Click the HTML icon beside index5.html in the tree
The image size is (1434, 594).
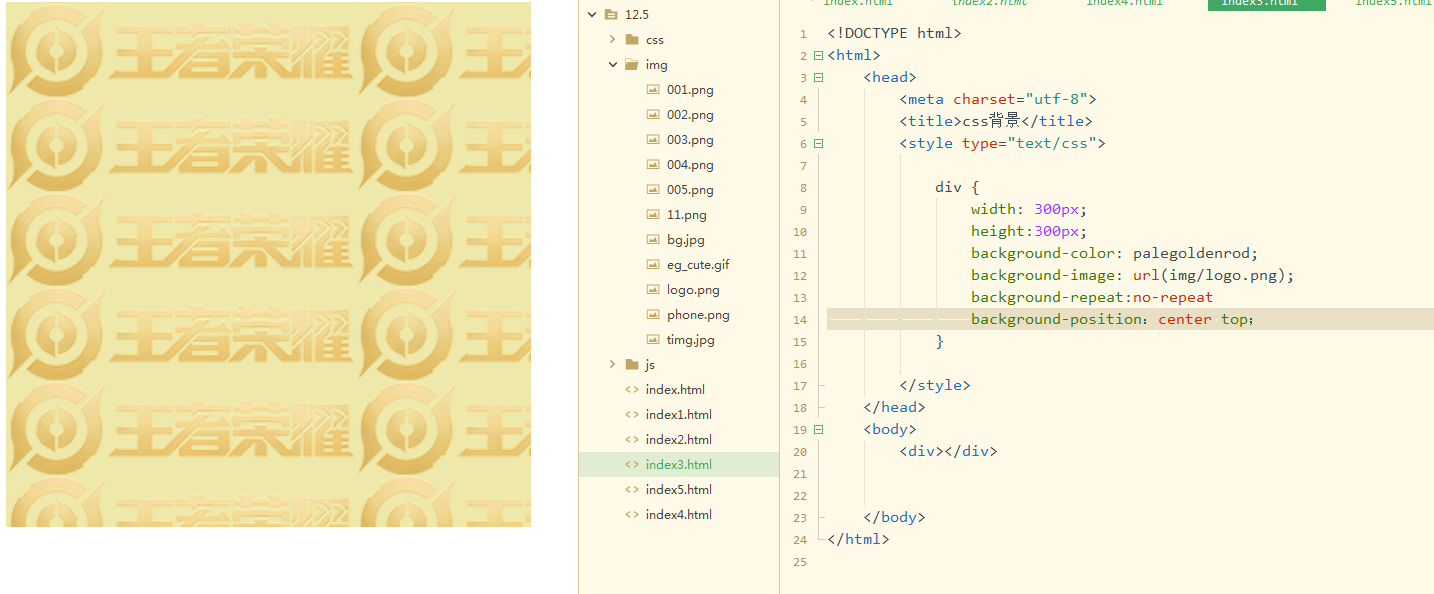point(631,490)
